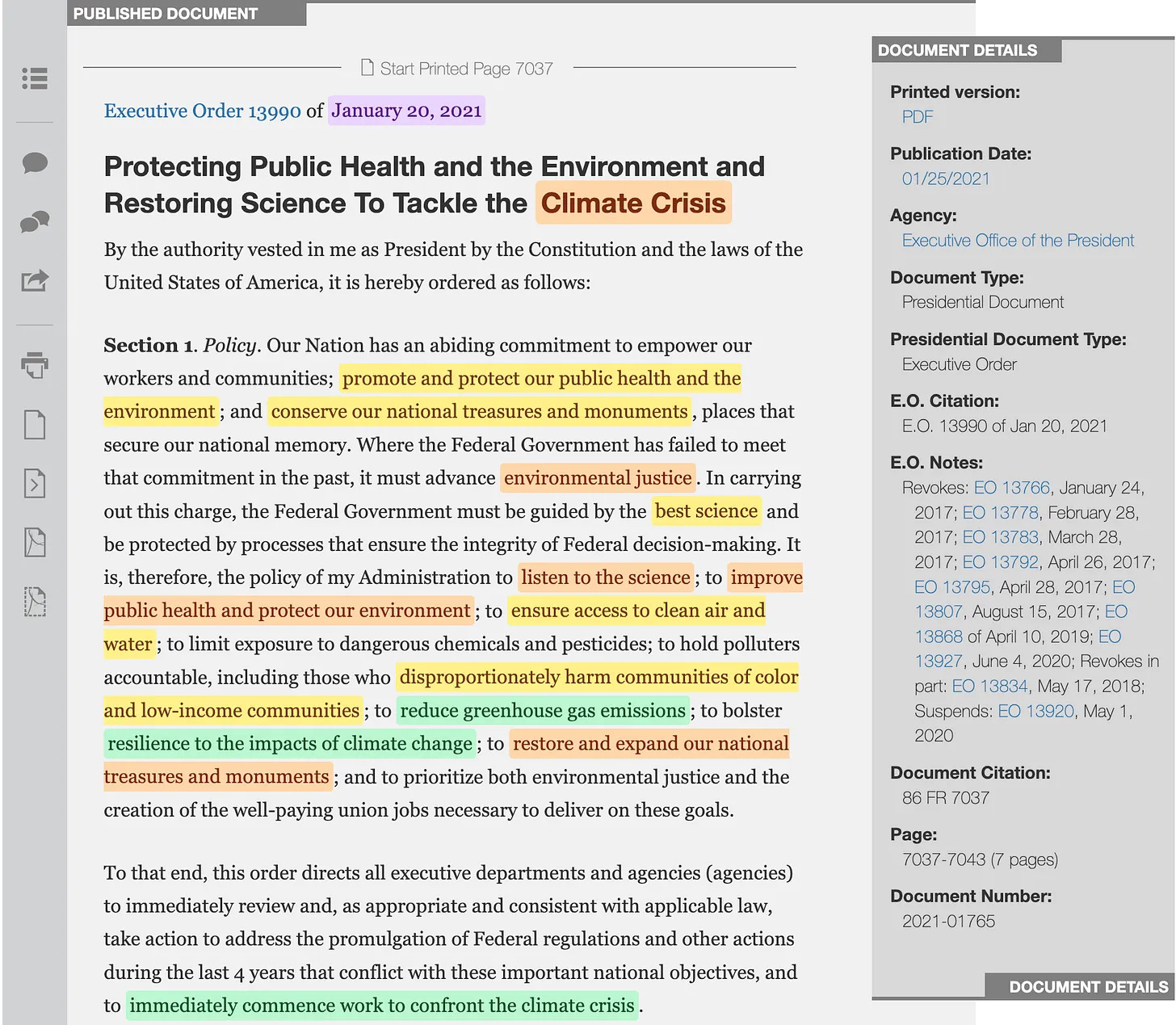Click the 'Section 1' heading text
This screenshot has height=1025, width=1176.
(149, 346)
